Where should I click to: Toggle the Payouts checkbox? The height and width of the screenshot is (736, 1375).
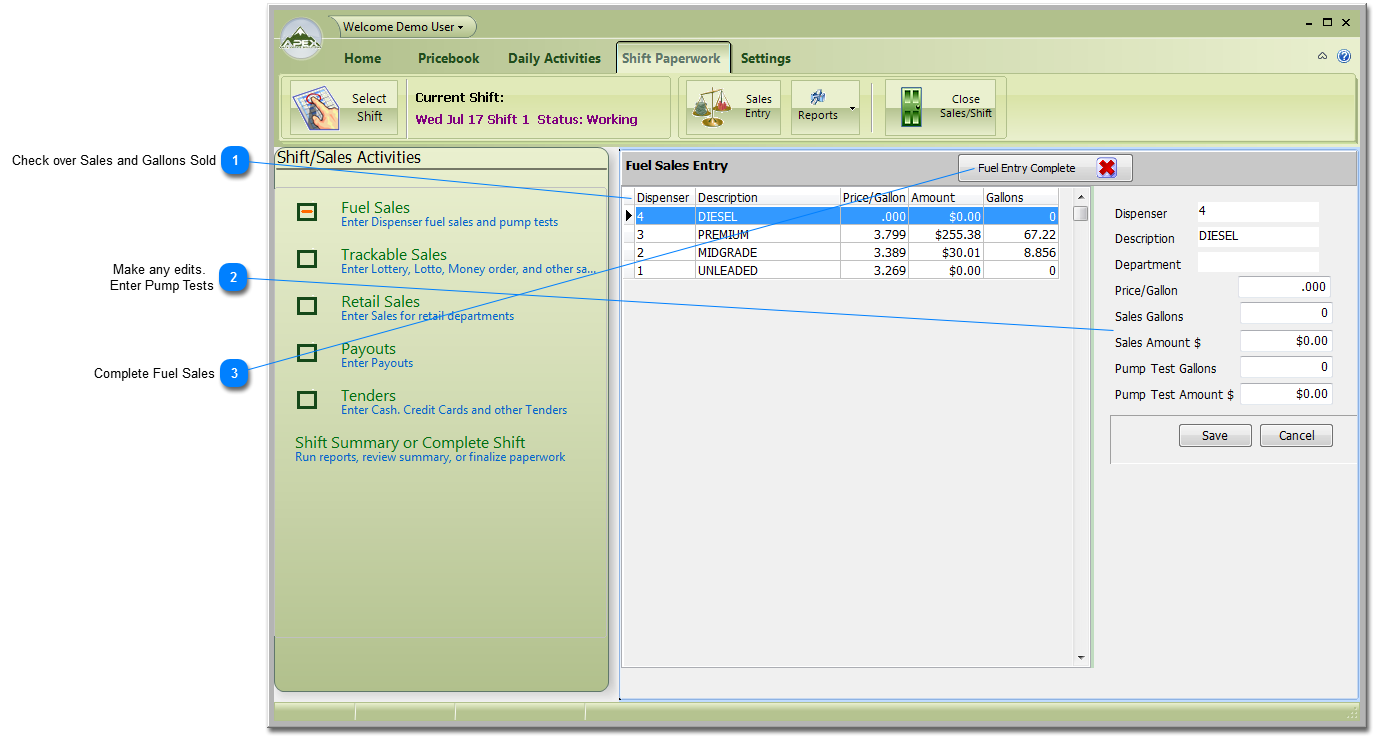click(x=307, y=353)
